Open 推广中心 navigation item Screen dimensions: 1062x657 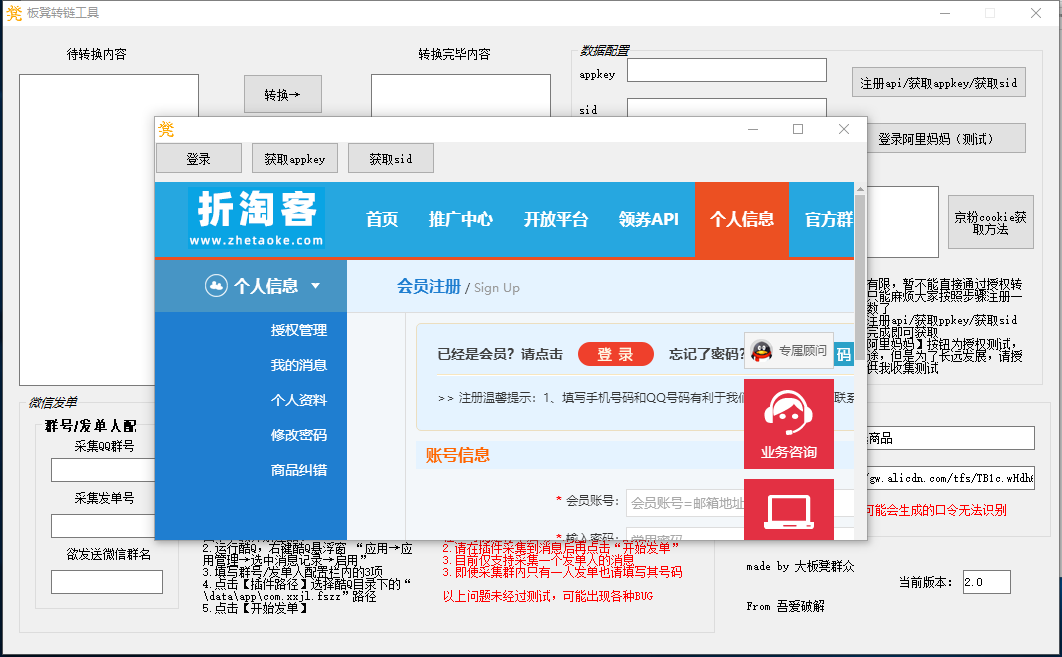click(461, 219)
